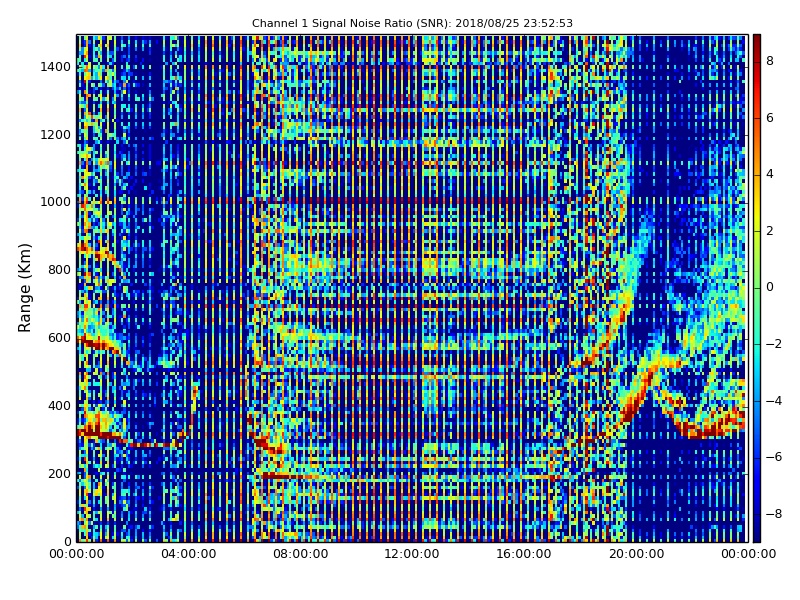Click the 800 range tick label

pyautogui.click(x=59, y=270)
